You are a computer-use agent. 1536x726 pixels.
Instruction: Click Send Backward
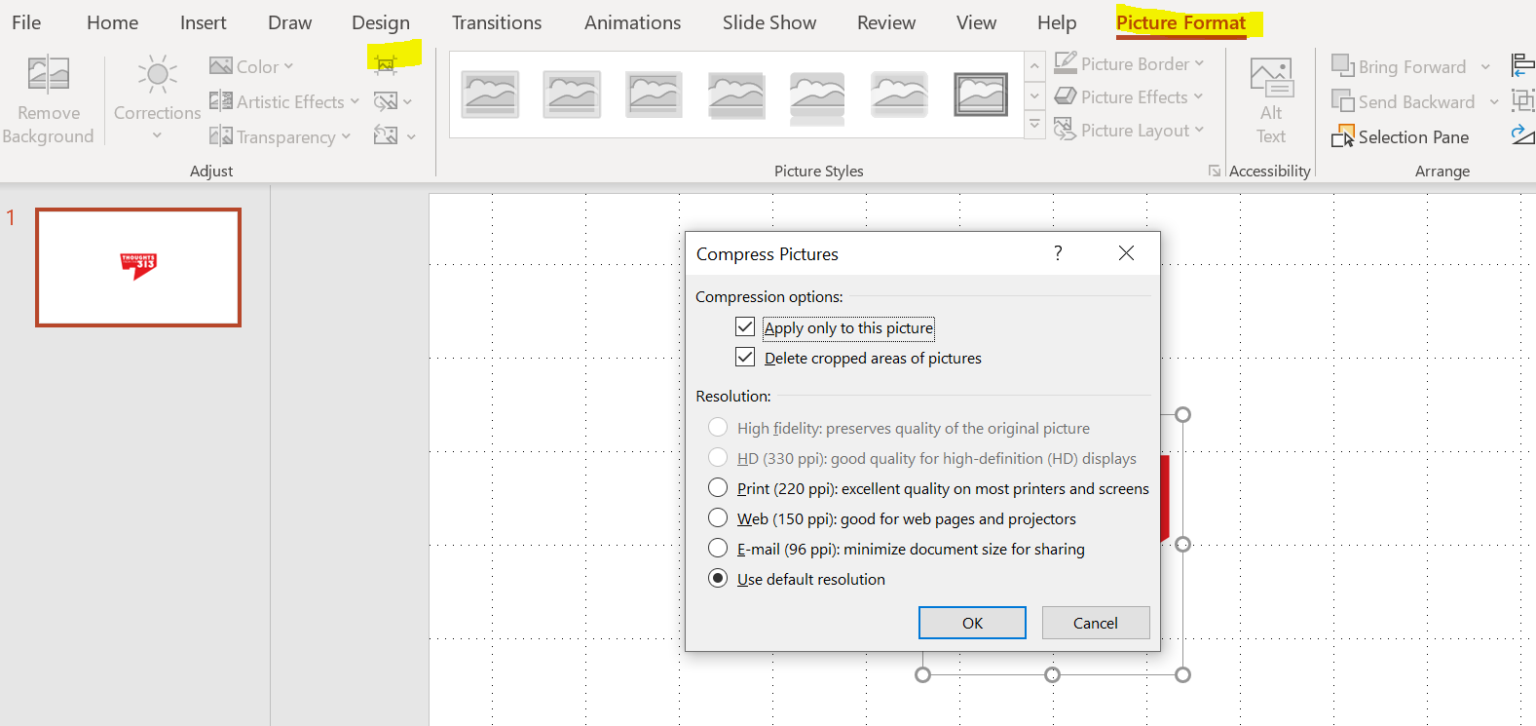tap(1404, 102)
